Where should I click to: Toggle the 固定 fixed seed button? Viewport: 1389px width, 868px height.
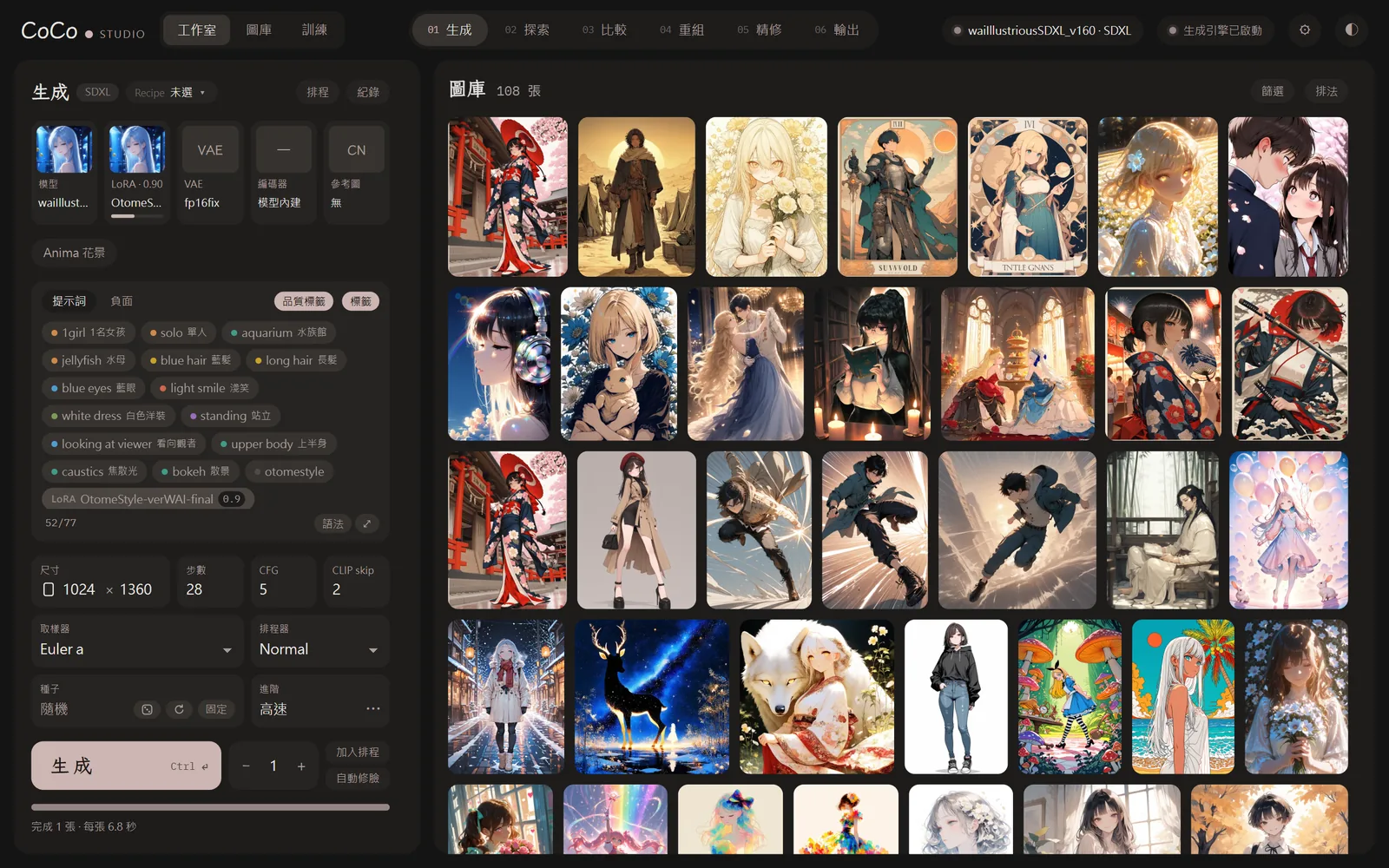tap(216, 709)
